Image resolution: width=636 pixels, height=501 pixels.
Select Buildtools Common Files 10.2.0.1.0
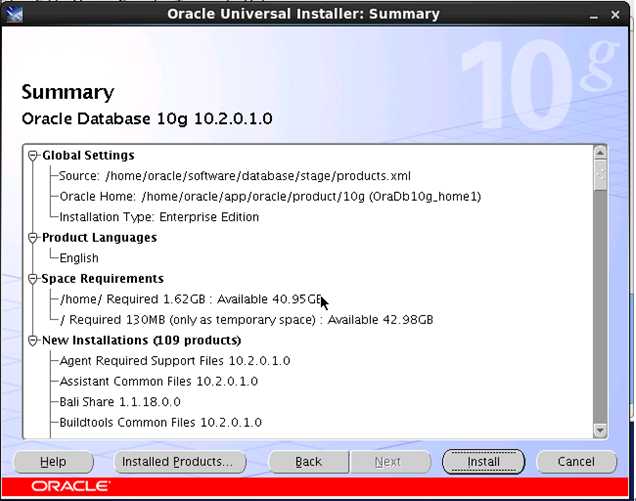[x=161, y=423]
